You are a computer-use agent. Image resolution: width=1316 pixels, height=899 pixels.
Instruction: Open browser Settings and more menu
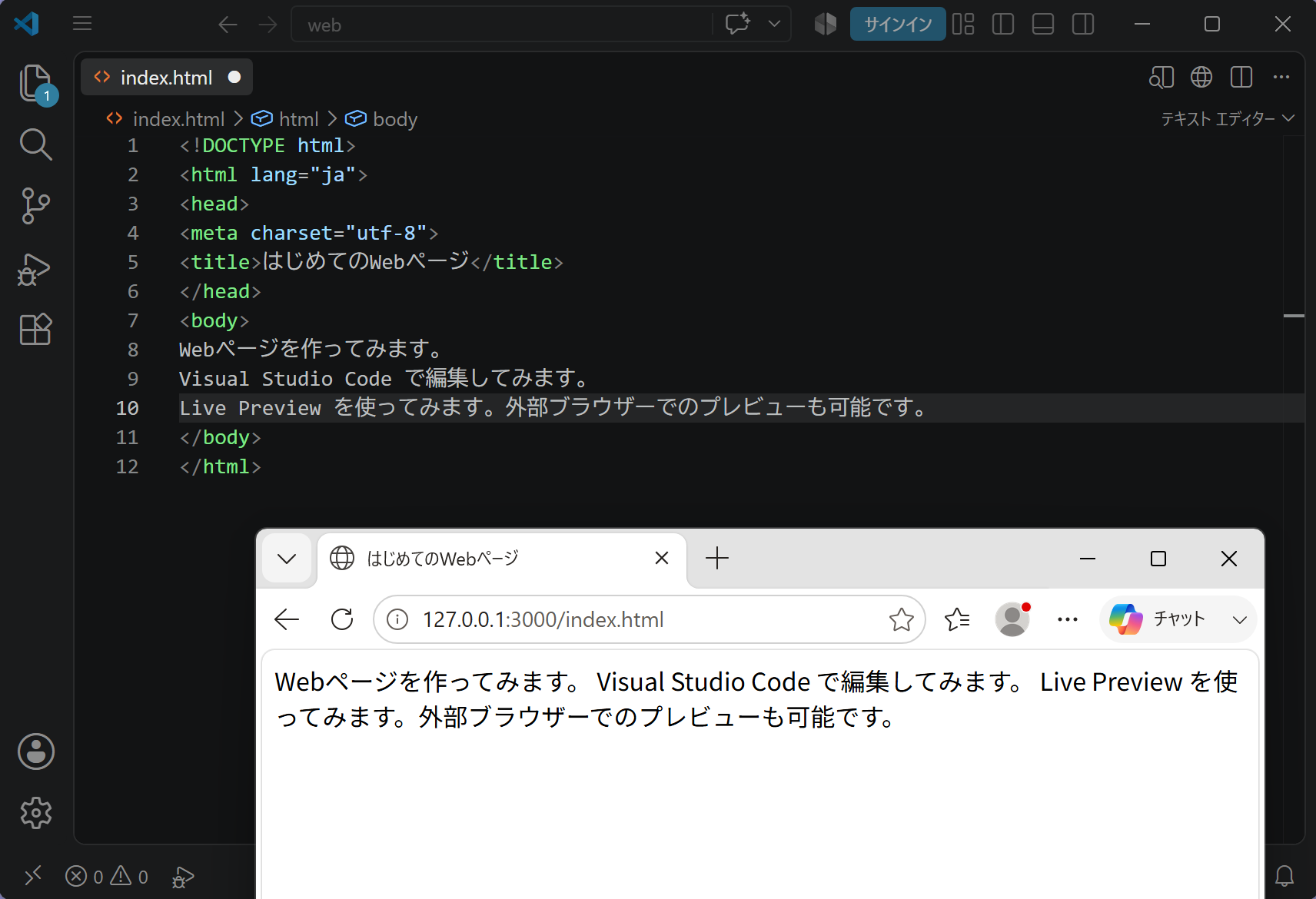(1068, 619)
